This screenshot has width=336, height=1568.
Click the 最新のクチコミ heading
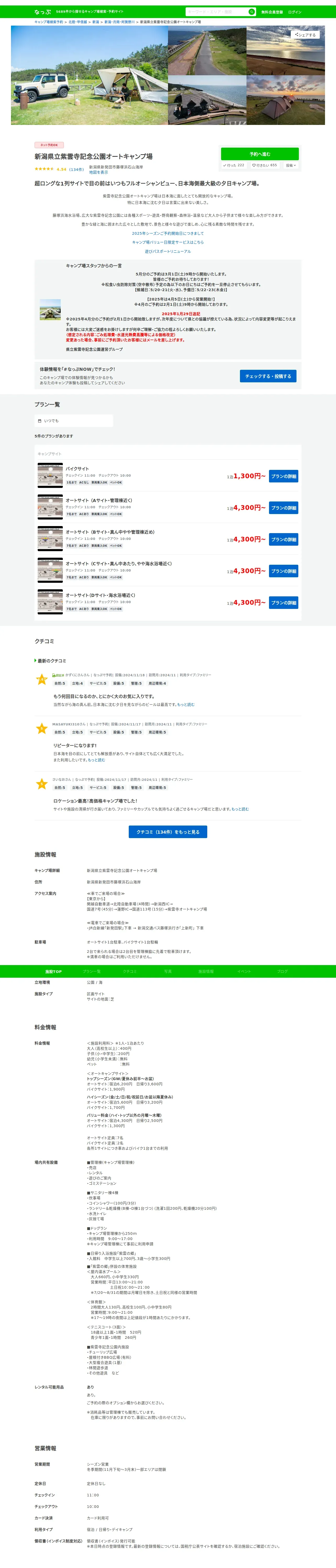click(x=51, y=661)
